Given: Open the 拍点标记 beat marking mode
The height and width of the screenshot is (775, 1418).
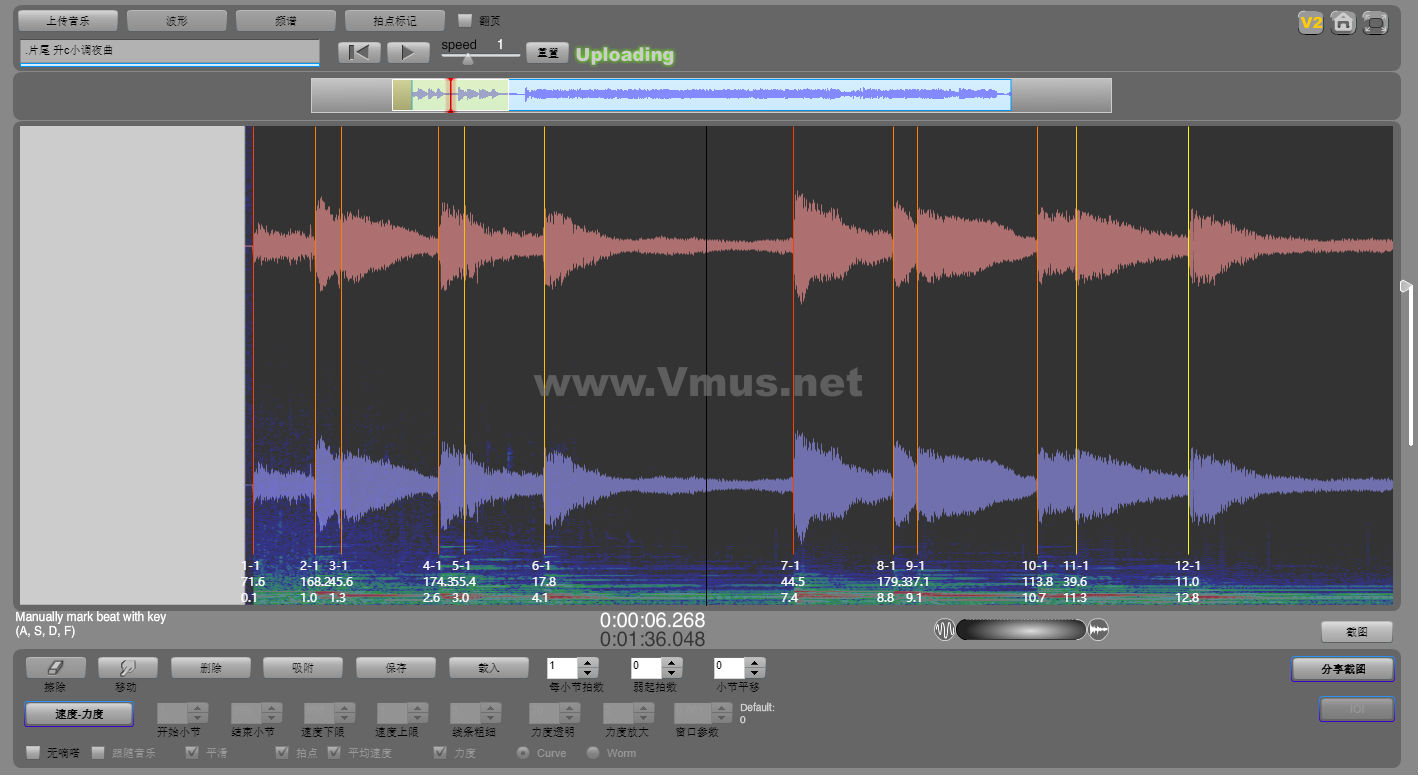Looking at the screenshot, I should [x=394, y=20].
